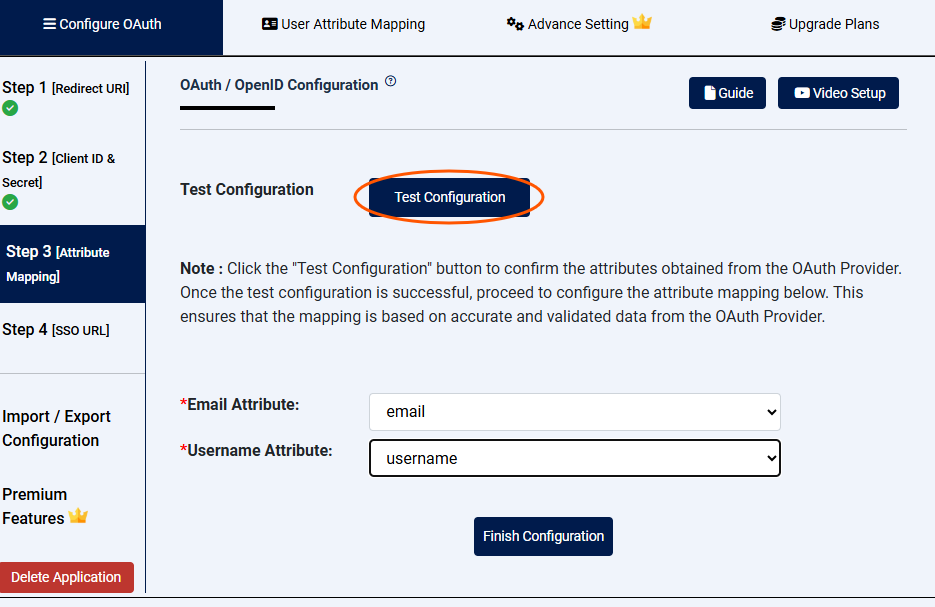Click the crown icon next to Advance Setting
Image resolution: width=935 pixels, height=607 pixels.
(x=642, y=22)
